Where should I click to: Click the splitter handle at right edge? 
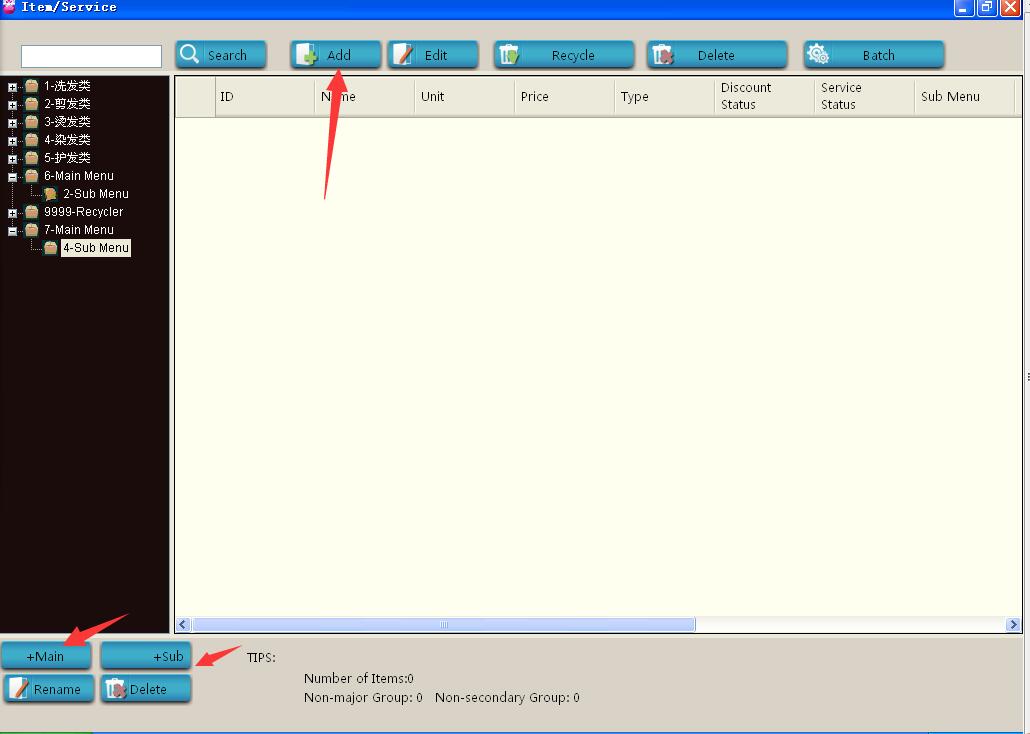tap(1027, 377)
